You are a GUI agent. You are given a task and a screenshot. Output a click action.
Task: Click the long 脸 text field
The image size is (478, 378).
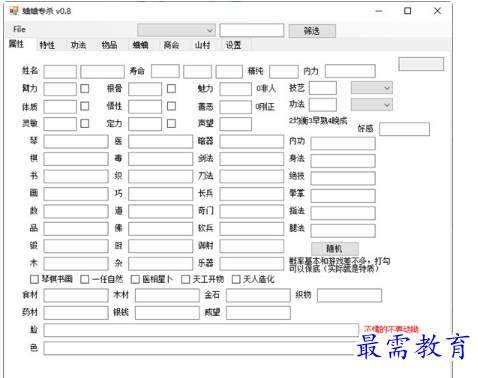click(x=201, y=330)
